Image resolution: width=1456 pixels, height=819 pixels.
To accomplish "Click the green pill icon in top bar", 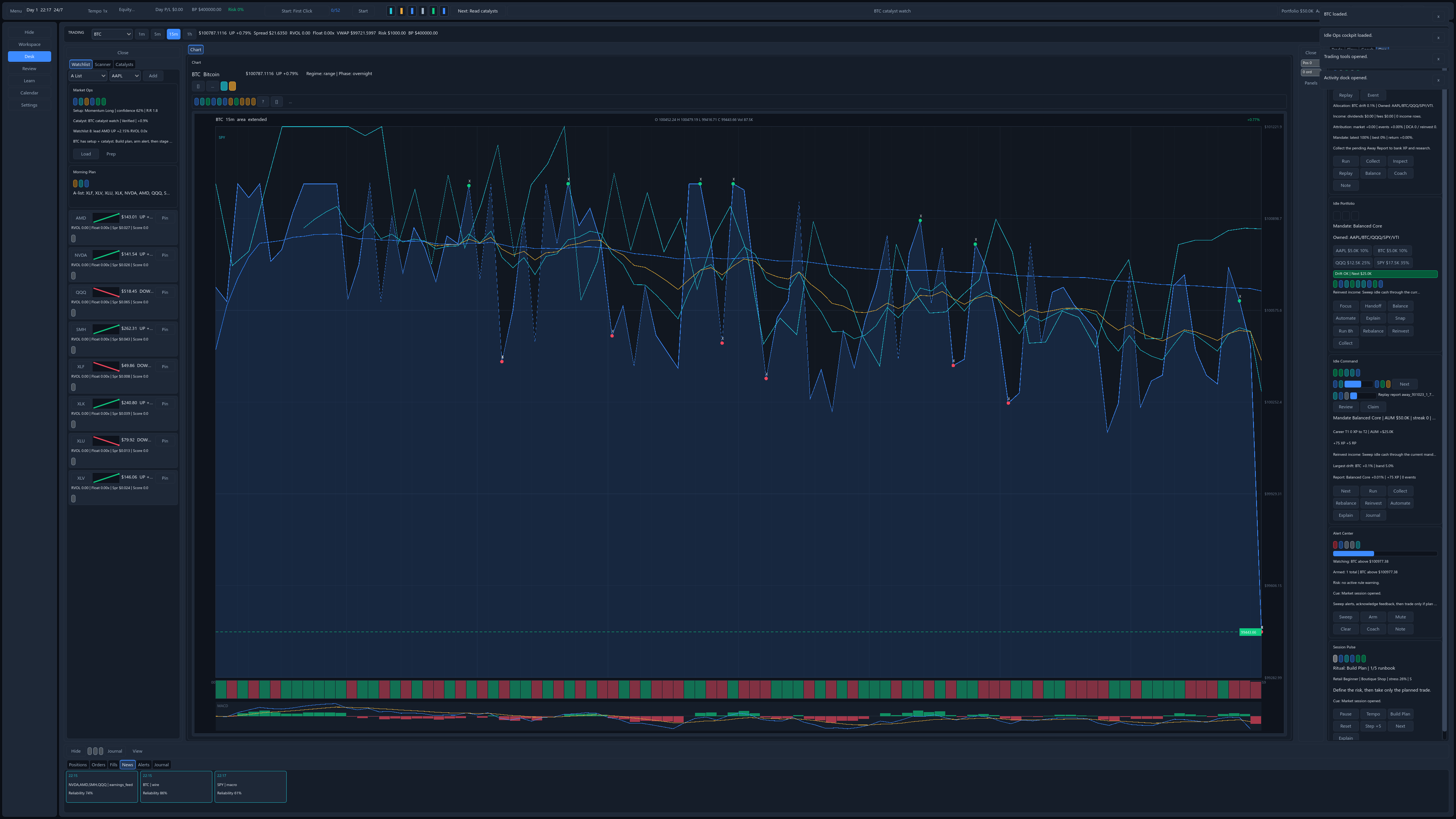I will coord(433,11).
